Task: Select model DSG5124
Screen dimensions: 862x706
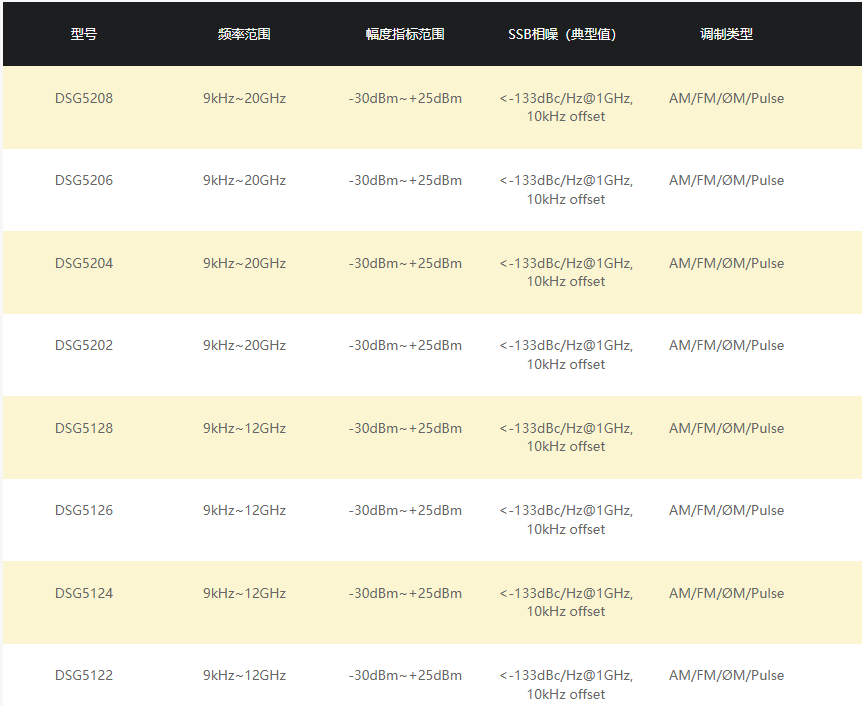Action: coord(84,593)
